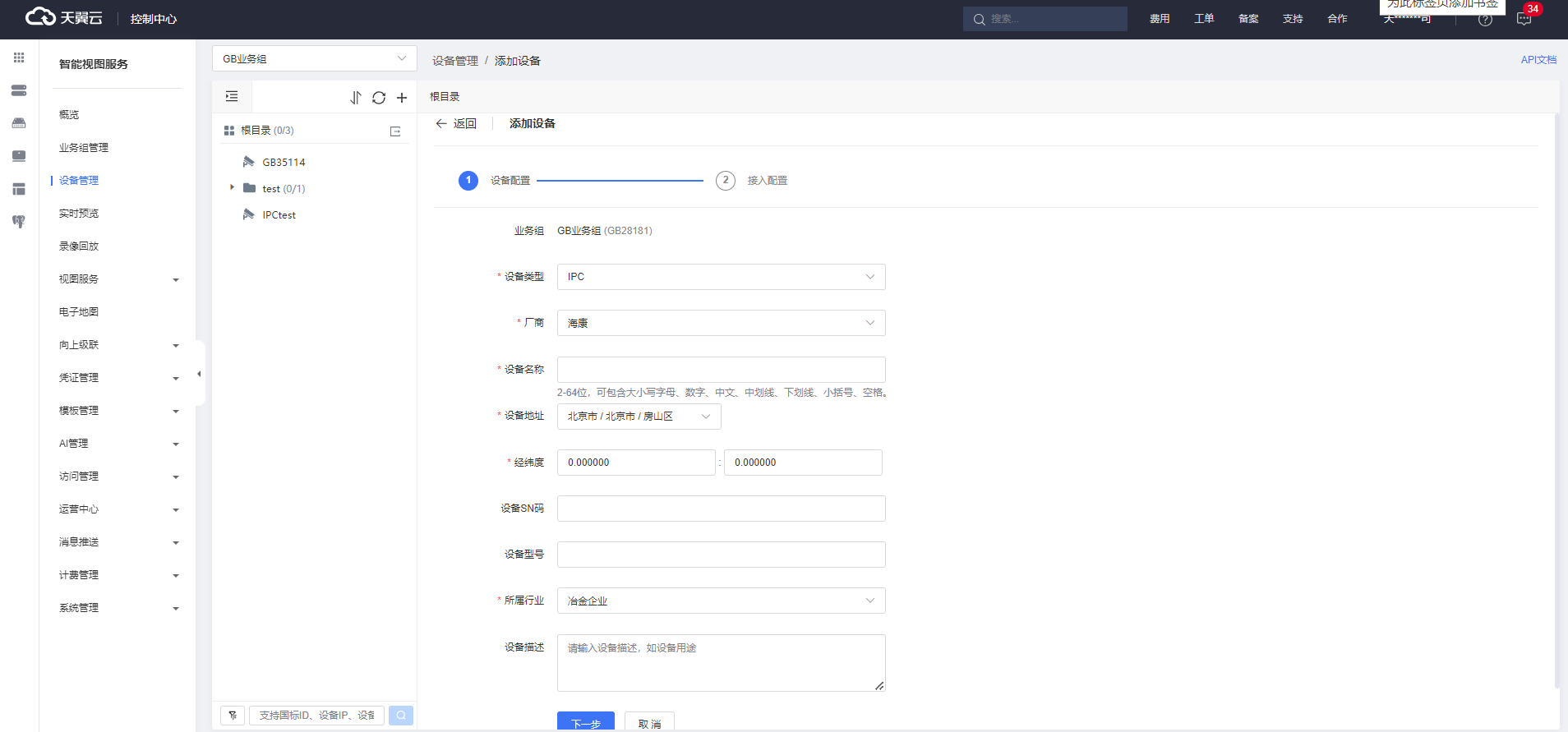Open the messages icon with badge 34
Screen dimensions: 1568x732
[x=1524, y=19]
